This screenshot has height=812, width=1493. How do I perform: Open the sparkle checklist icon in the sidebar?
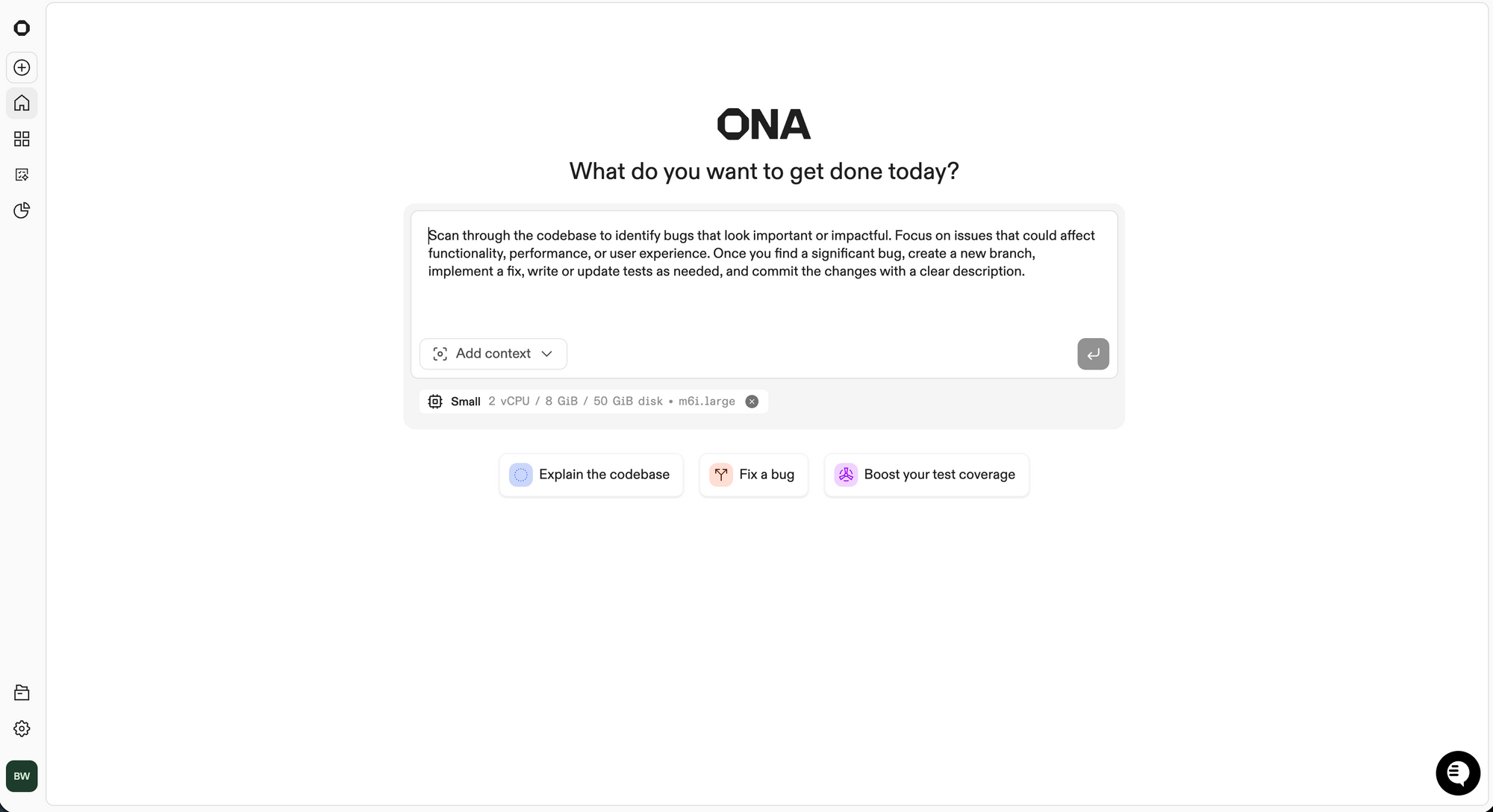22,175
